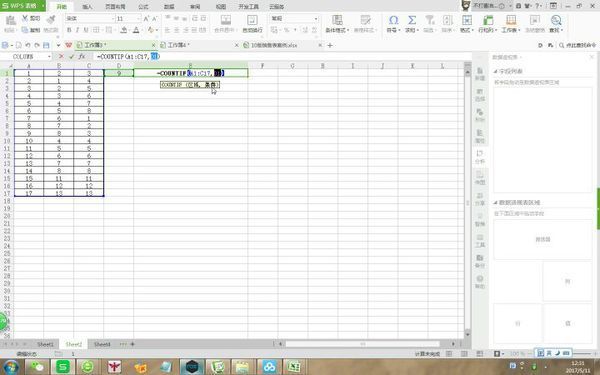Switch to Sheet1 tab
The width and height of the screenshot is (600, 375).
tap(46, 344)
